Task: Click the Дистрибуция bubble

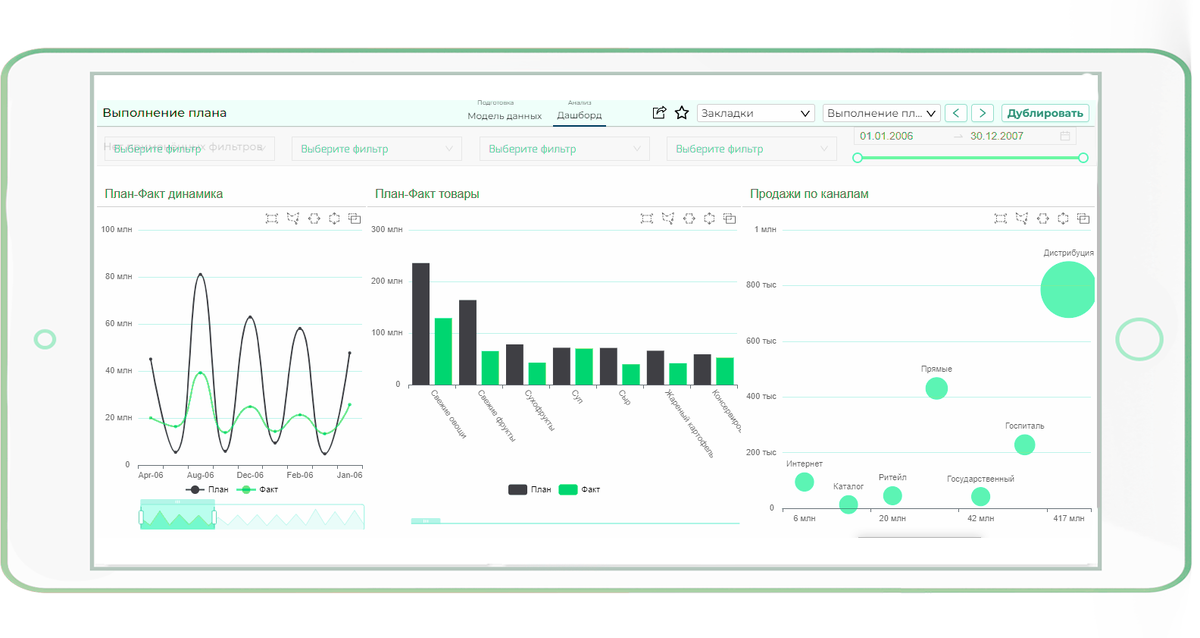Action: click(1068, 290)
